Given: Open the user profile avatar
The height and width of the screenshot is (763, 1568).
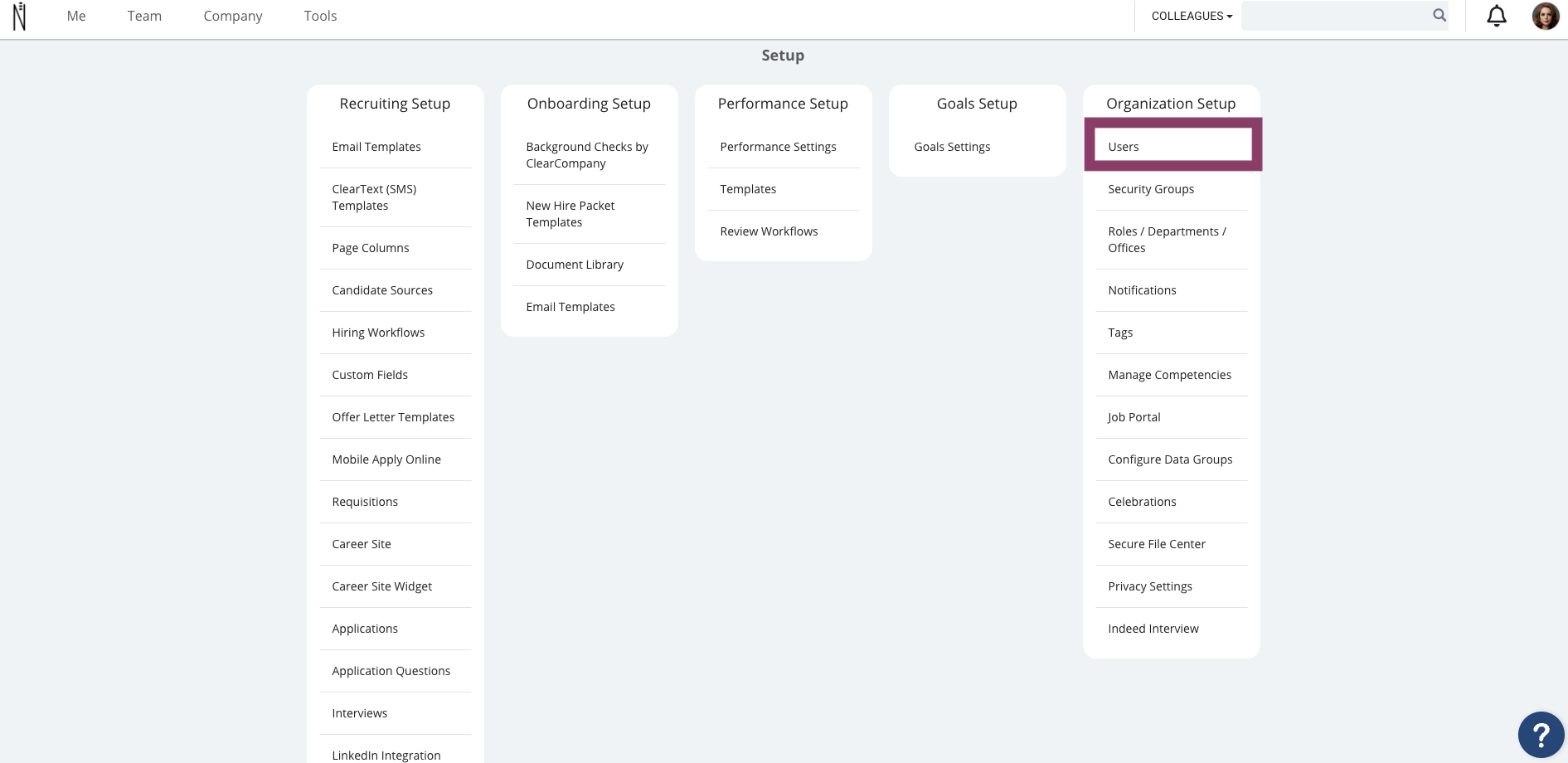Looking at the screenshot, I should (1545, 16).
